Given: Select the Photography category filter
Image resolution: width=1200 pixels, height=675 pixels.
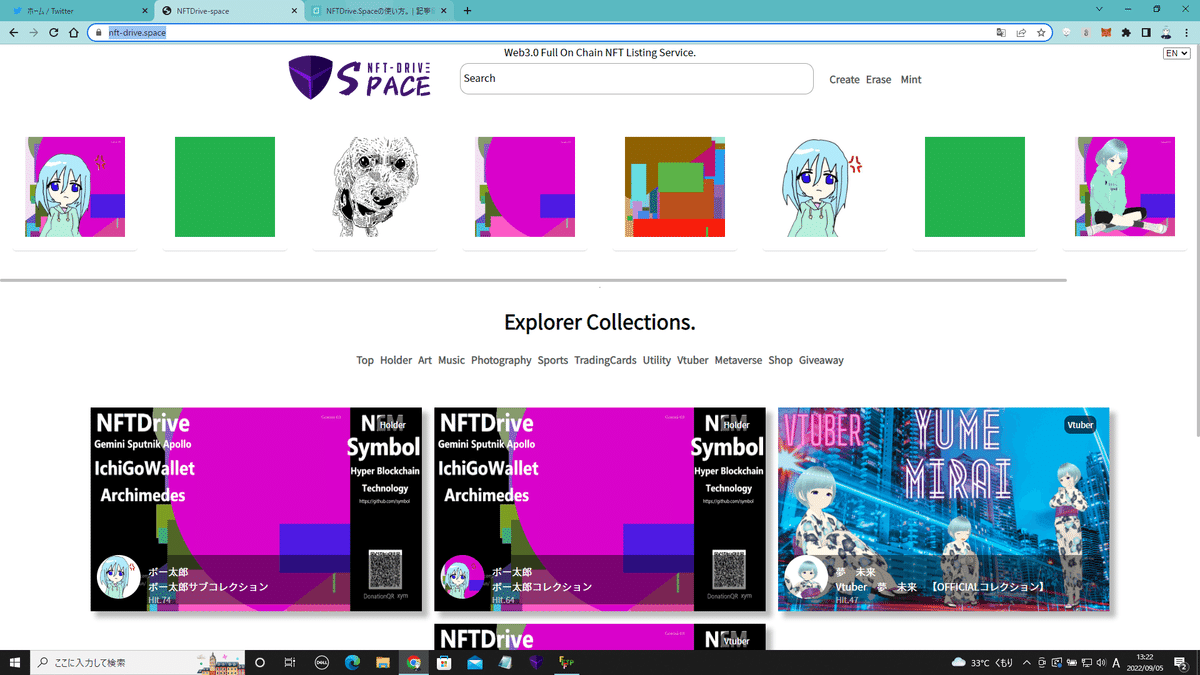Looking at the screenshot, I should click(x=501, y=360).
